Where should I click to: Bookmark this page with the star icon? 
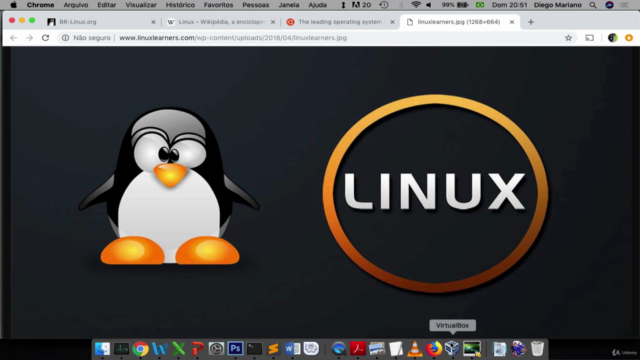tap(568, 38)
